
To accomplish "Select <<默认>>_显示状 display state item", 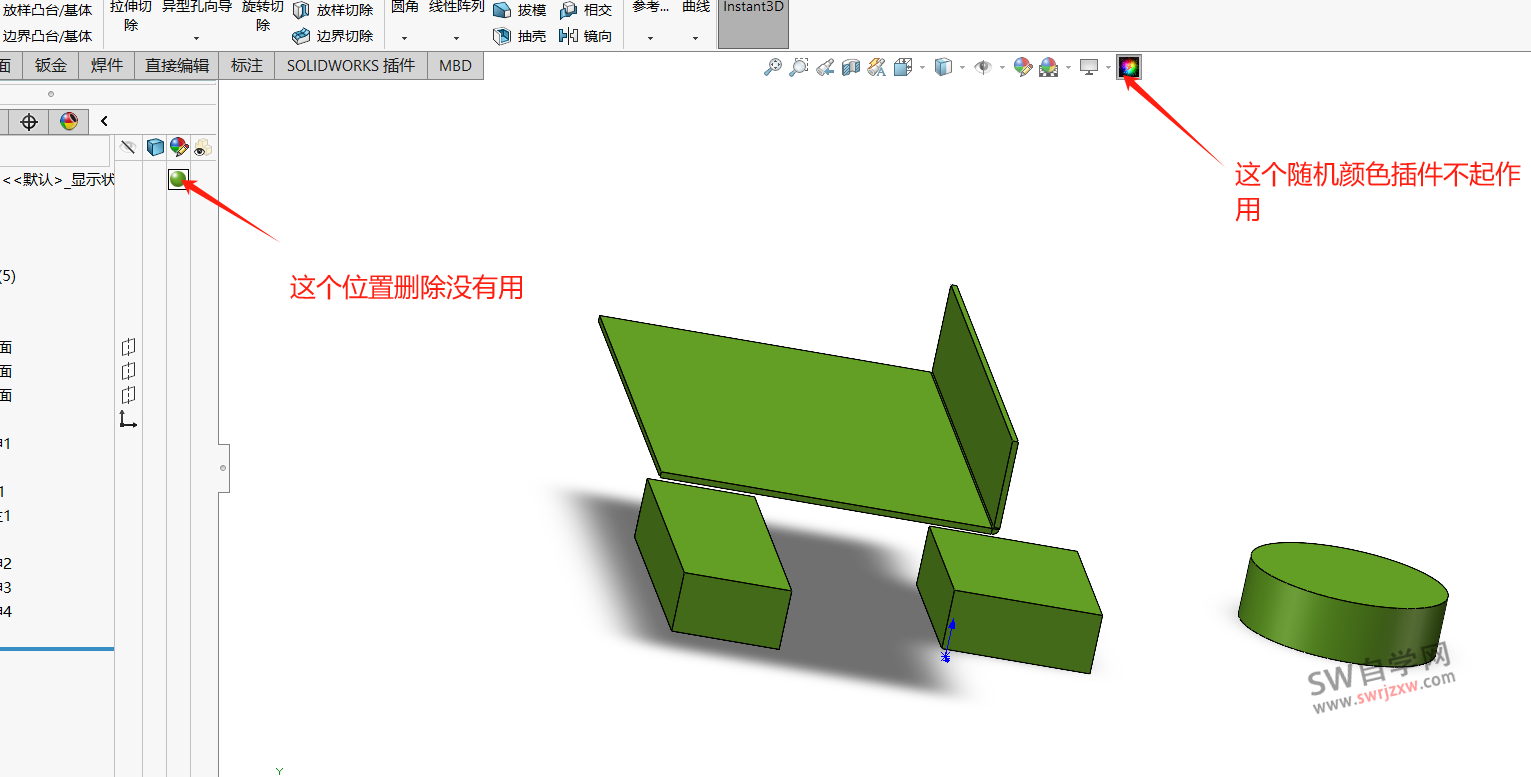I will (58, 181).
